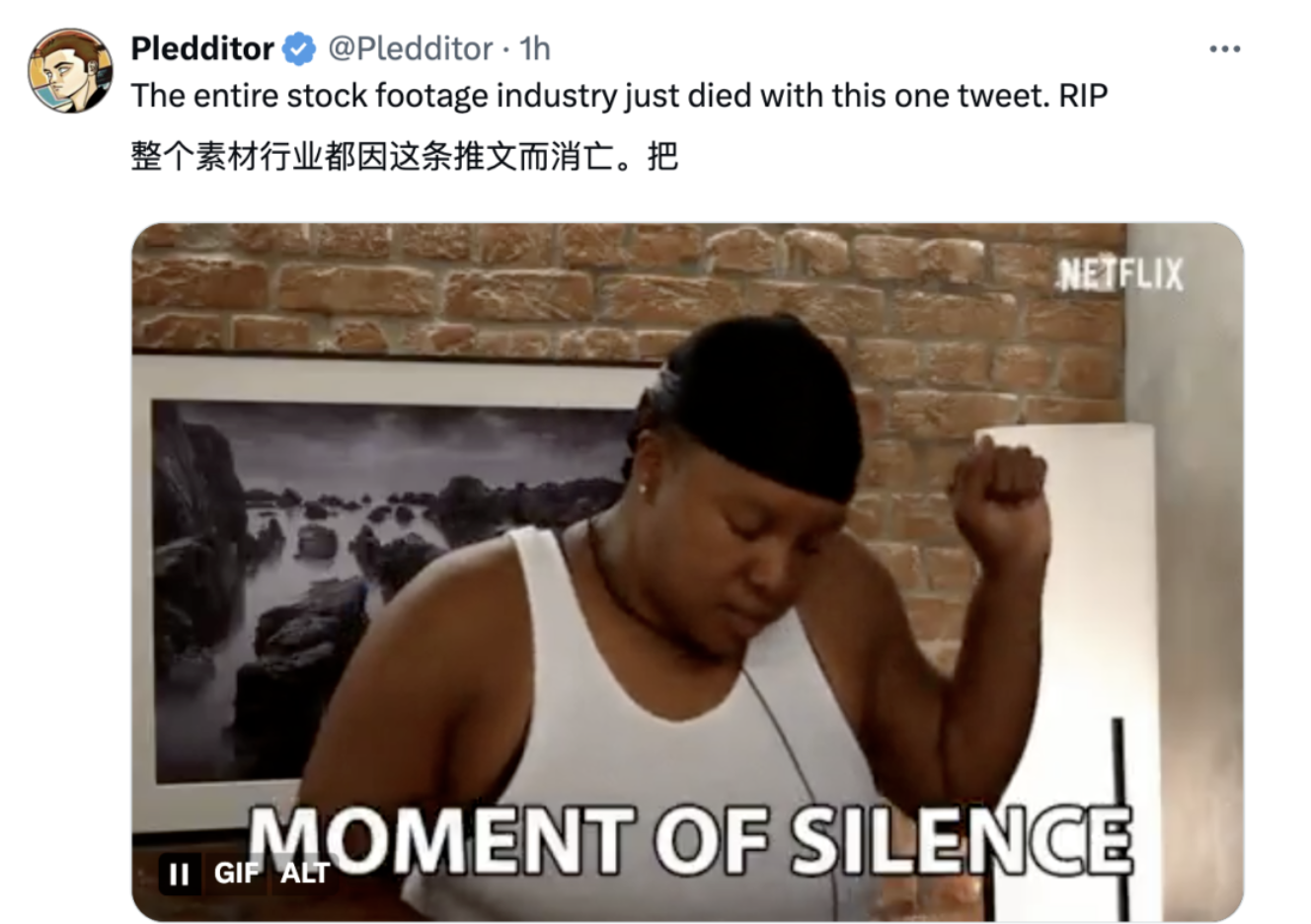Show the ALT text description
Image resolution: width=1311 pixels, height=924 pixels.
click(x=304, y=874)
